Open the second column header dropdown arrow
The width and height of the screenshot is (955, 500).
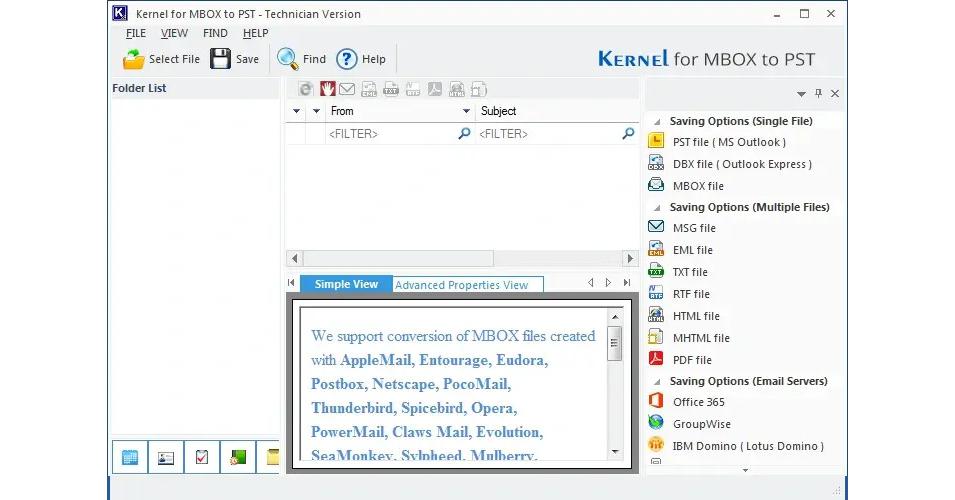316,111
